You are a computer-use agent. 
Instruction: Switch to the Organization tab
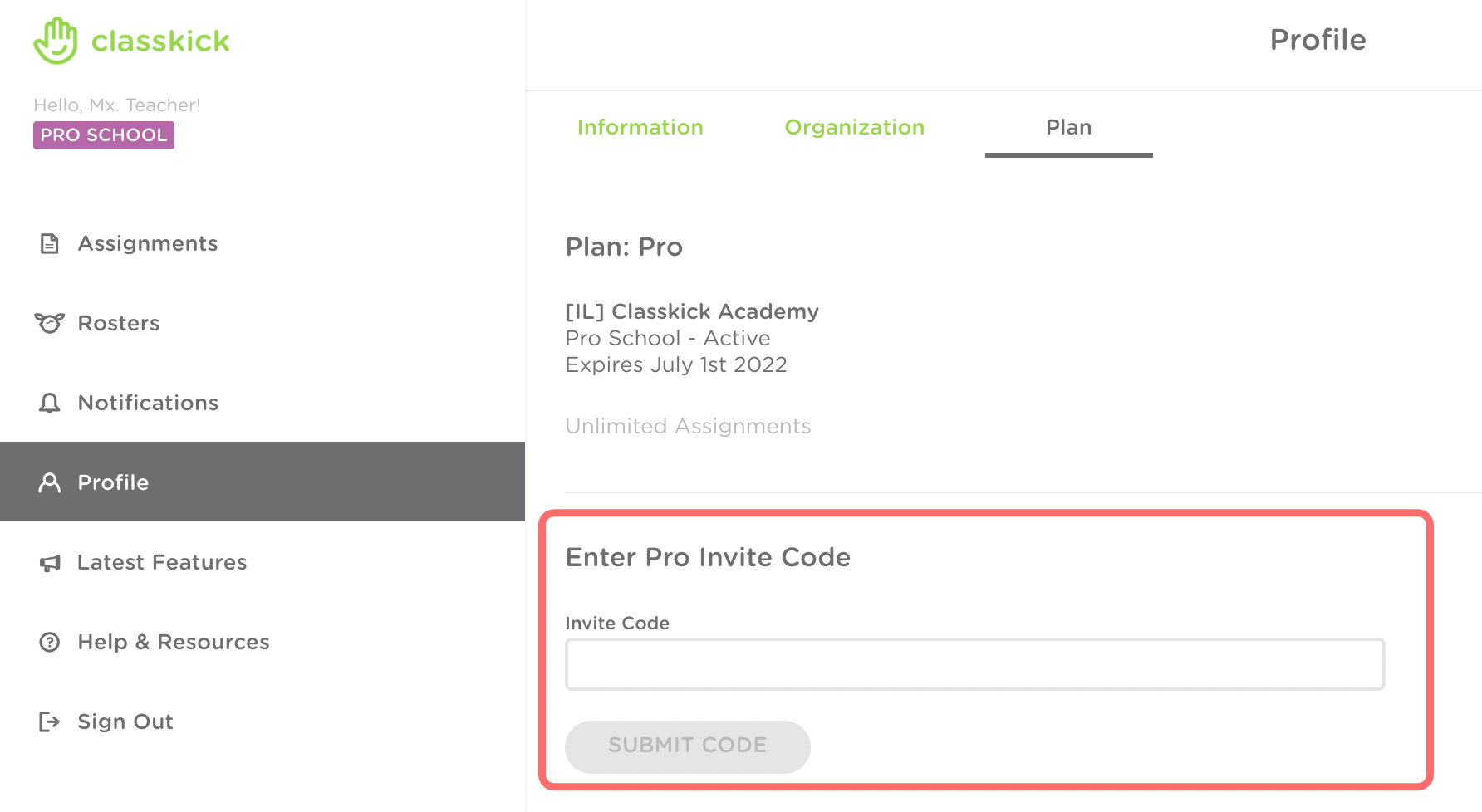854,127
